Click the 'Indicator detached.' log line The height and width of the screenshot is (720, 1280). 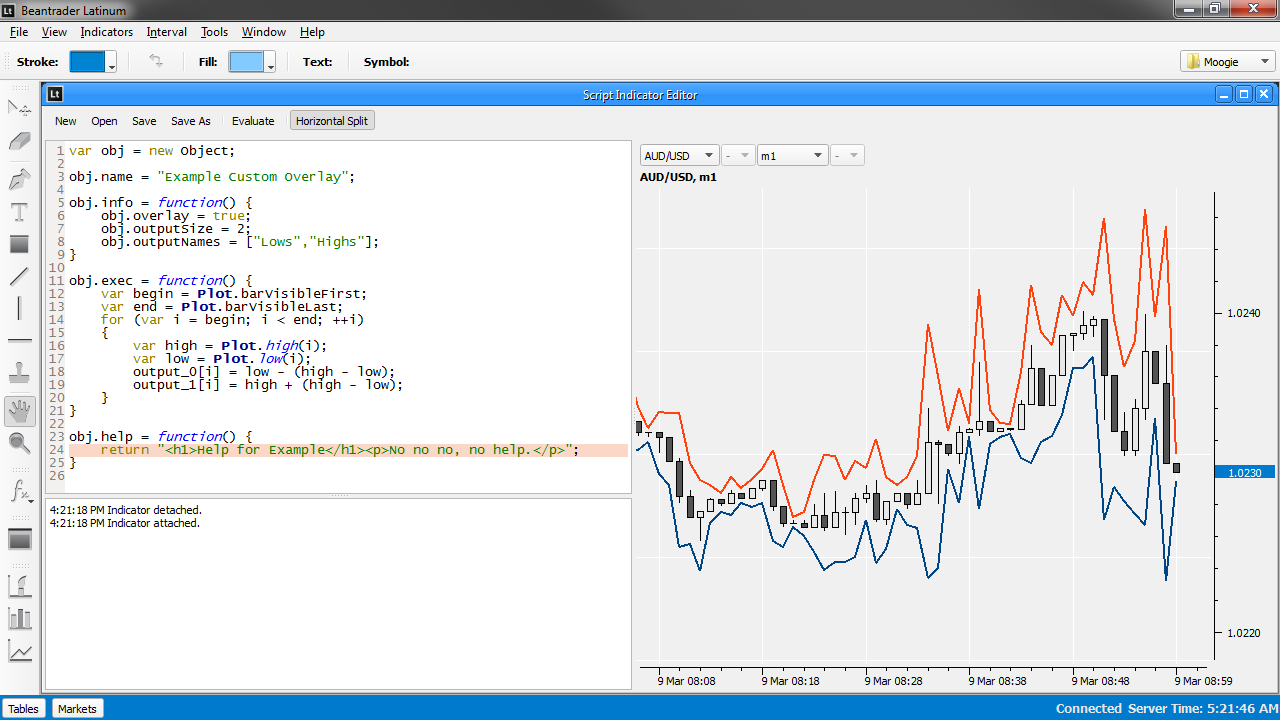click(x=125, y=510)
